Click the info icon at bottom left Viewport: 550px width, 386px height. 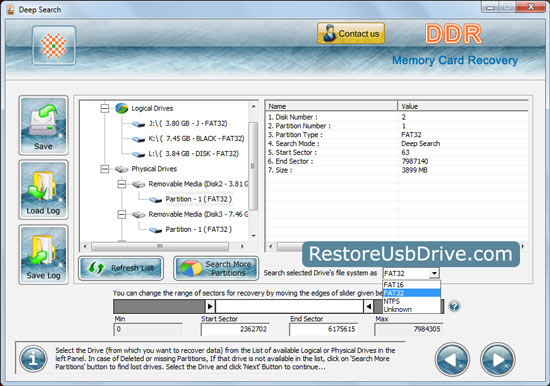pyautogui.click(x=33, y=359)
